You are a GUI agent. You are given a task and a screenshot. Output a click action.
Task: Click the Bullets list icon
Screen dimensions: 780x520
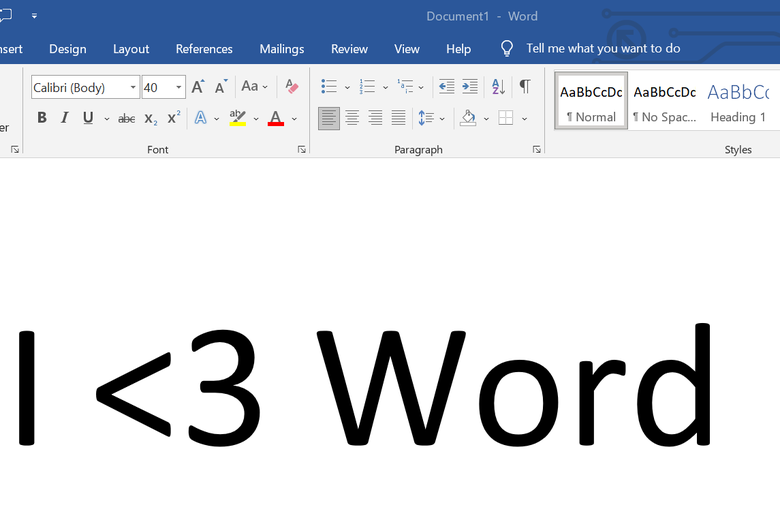click(x=329, y=87)
